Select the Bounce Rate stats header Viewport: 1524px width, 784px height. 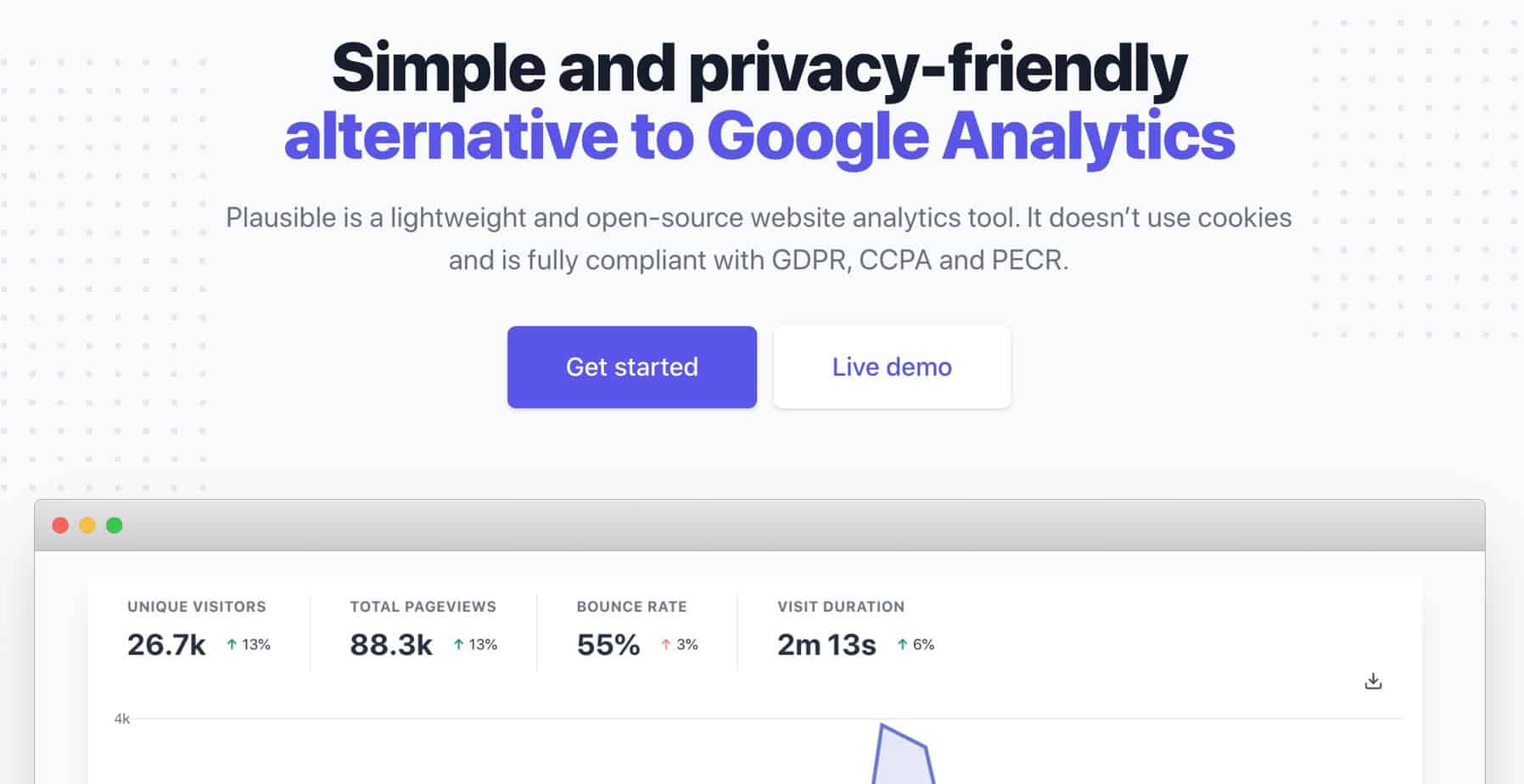point(630,607)
